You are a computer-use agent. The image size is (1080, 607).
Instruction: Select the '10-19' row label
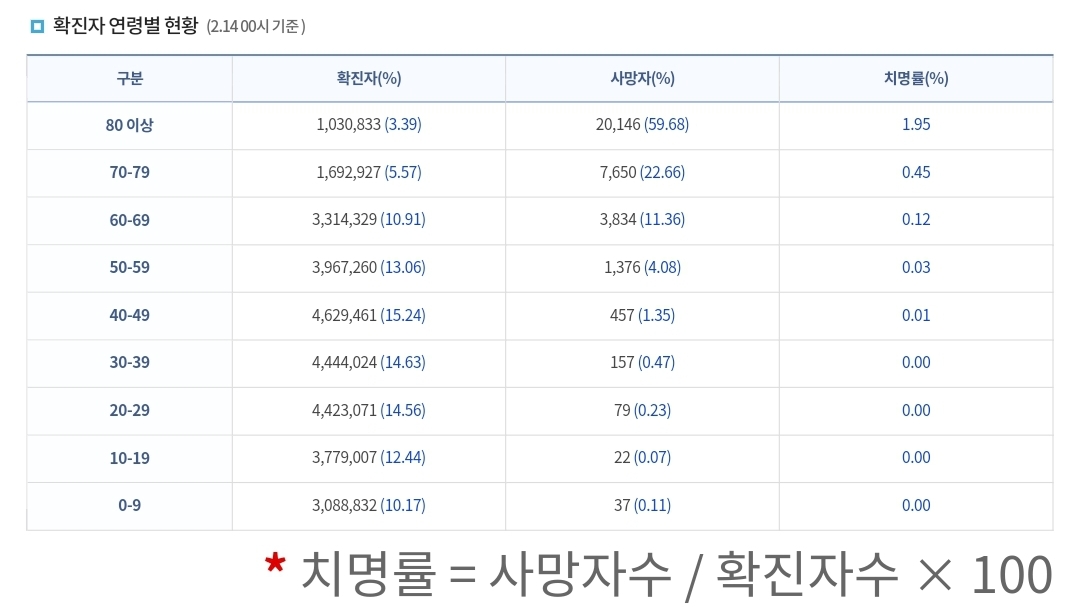coord(129,458)
